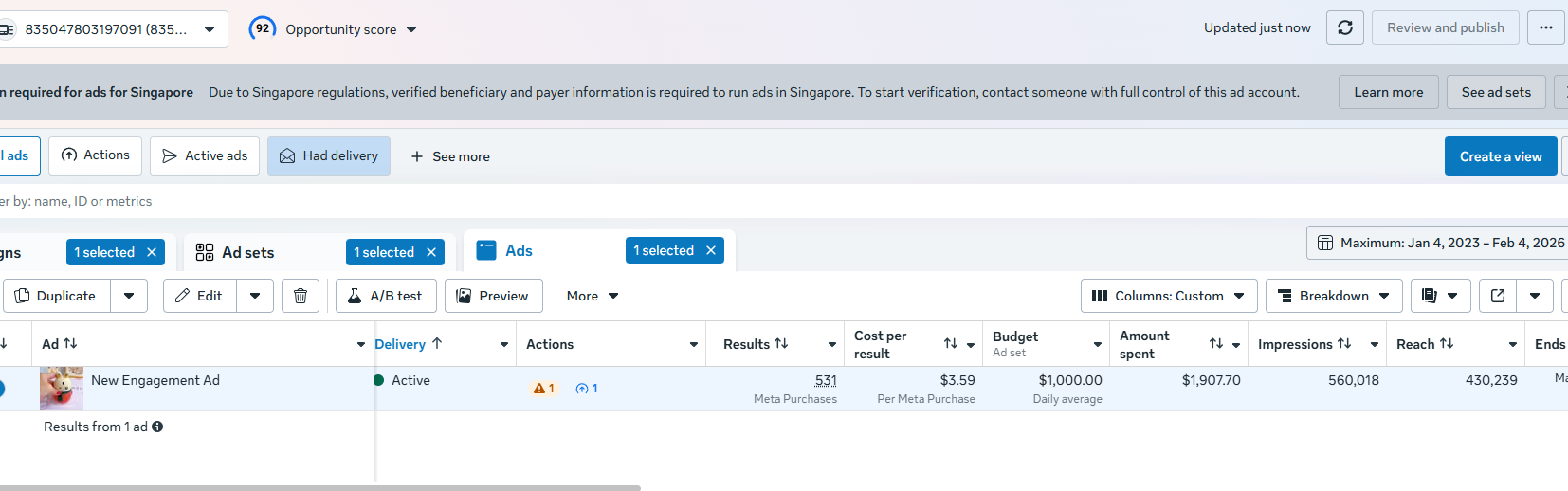The height and width of the screenshot is (491, 1568).
Task: Clear the Ads 1 selected filter
Action: click(711, 250)
